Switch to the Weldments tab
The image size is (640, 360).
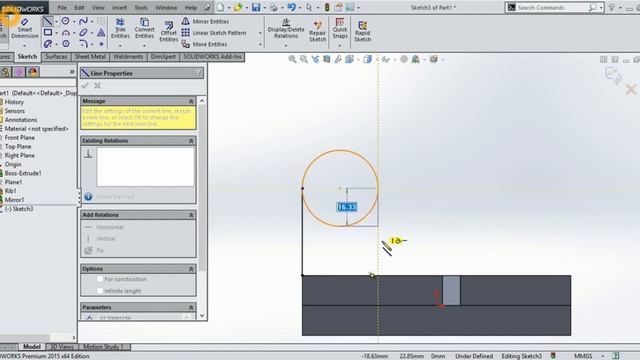pos(128,57)
